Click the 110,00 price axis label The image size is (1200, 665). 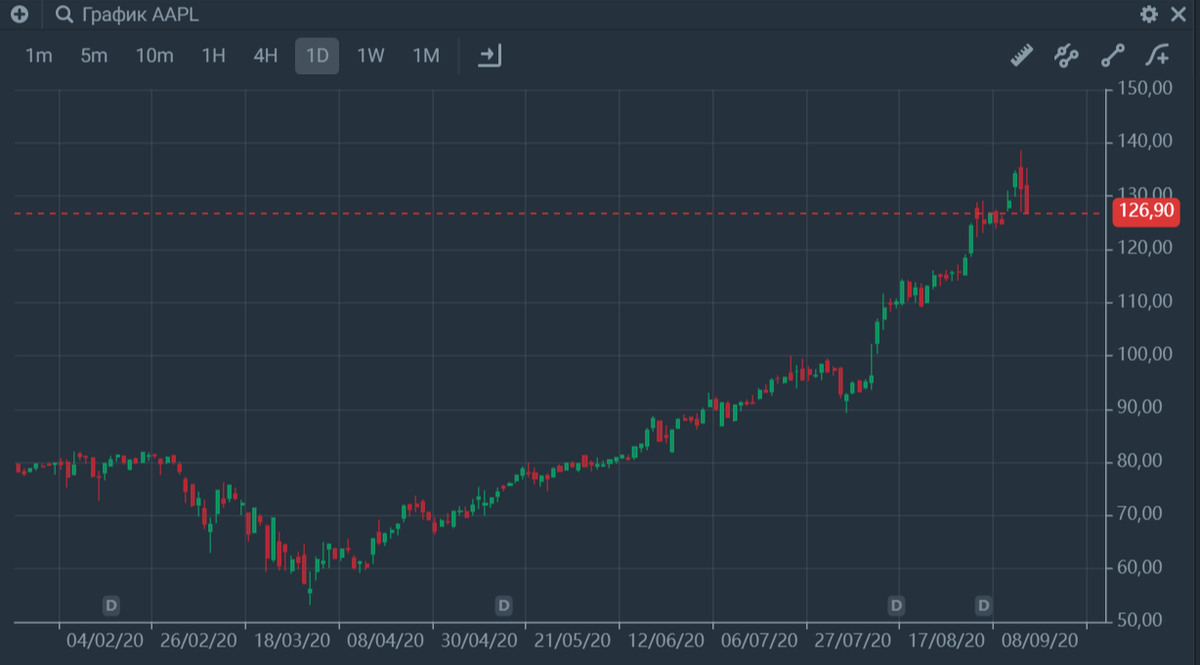click(x=1145, y=301)
